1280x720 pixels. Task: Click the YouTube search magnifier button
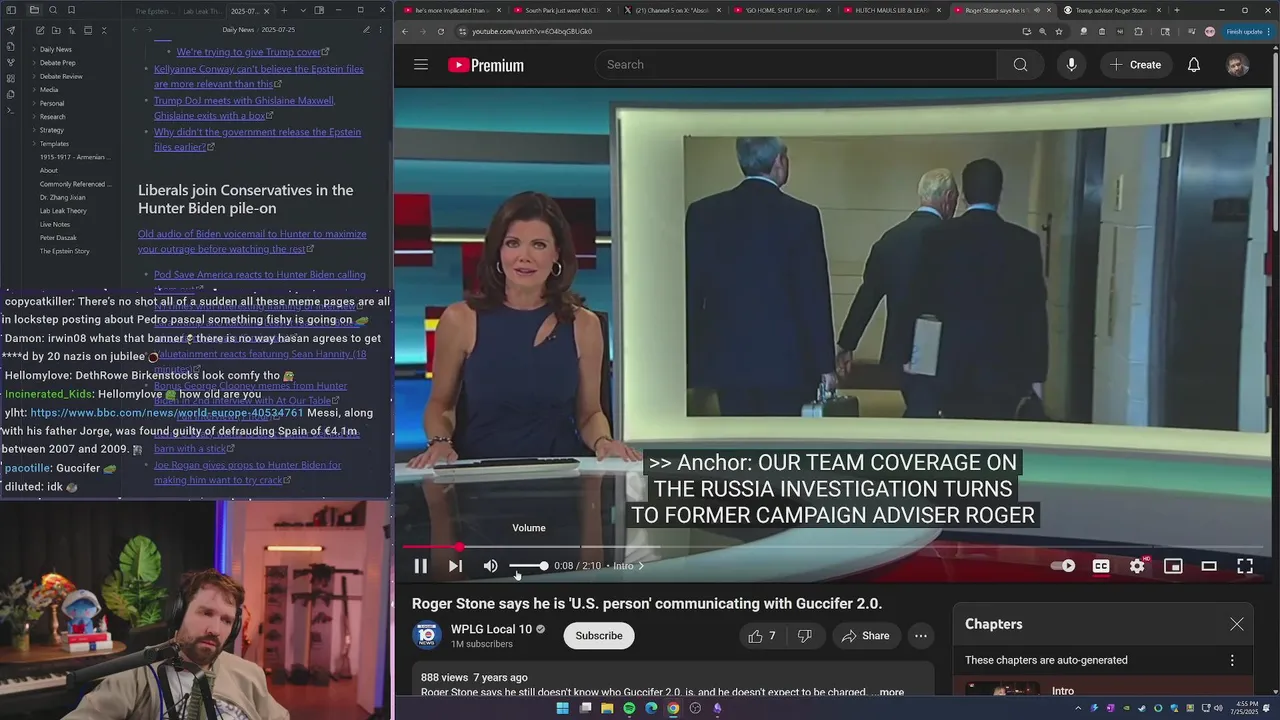(1020, 65)
